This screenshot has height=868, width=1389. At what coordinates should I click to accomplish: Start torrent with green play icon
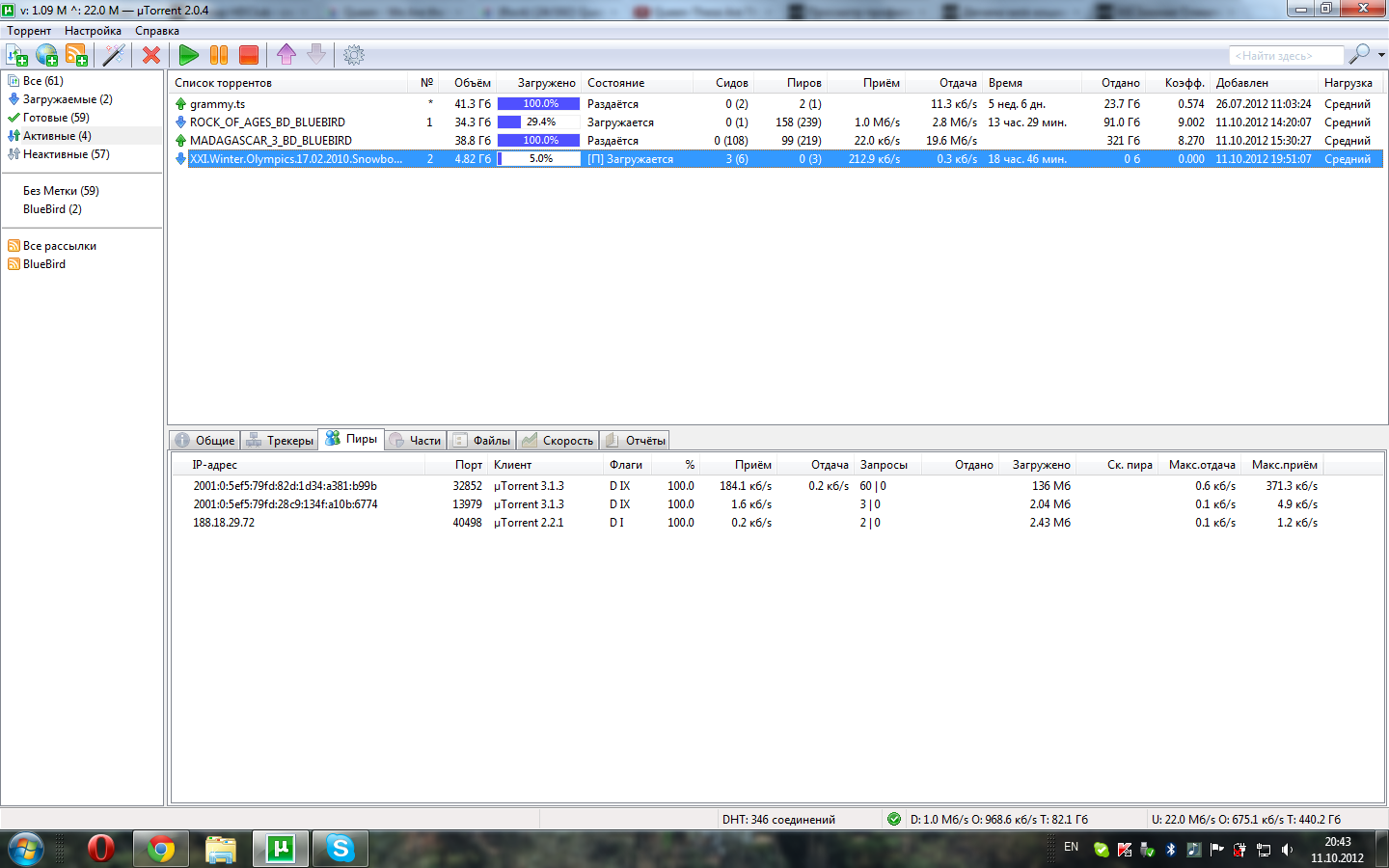[189, 55]
